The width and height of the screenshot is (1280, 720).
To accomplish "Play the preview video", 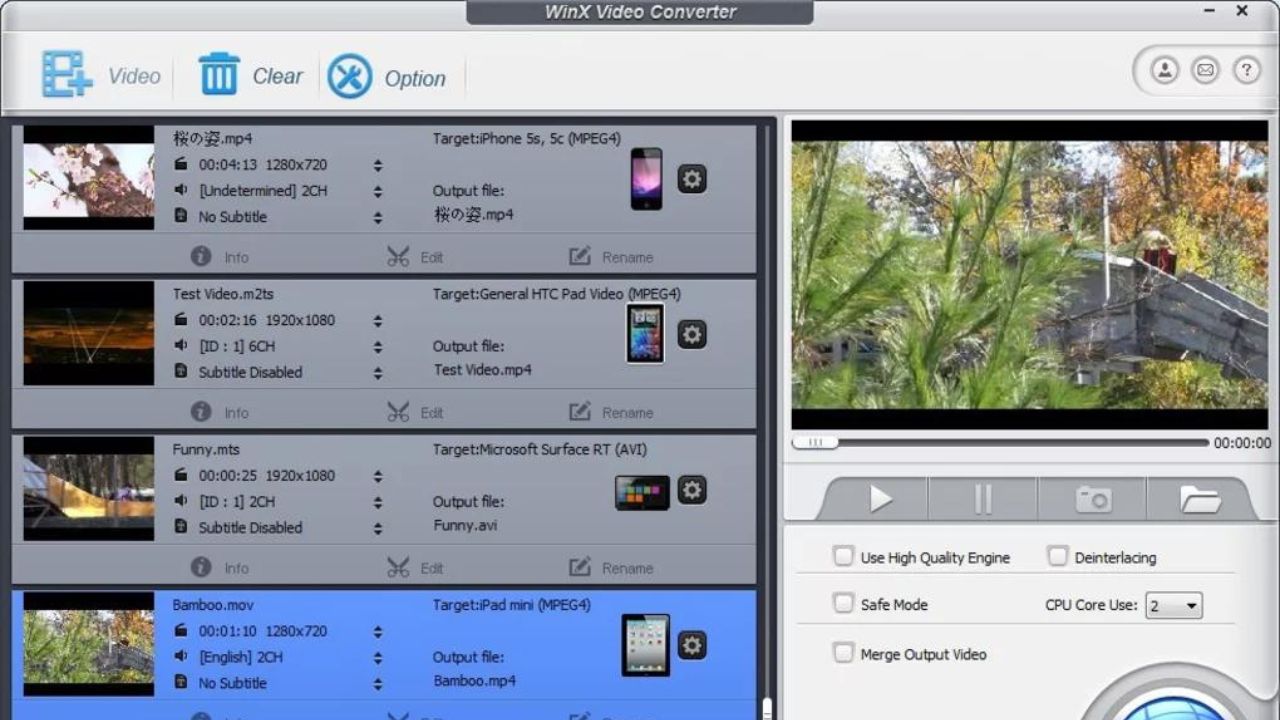I will pyautogui.click(x=880, y=499).
